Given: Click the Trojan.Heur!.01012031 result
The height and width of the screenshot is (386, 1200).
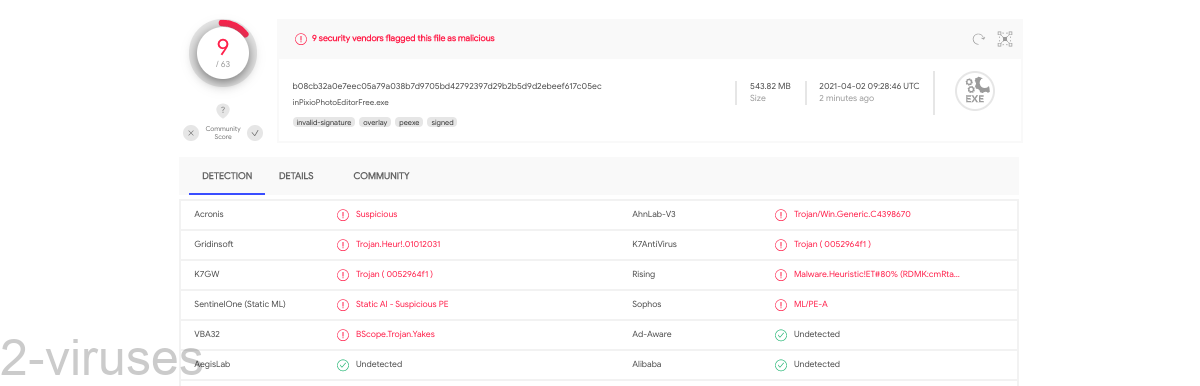Looking at the screenshot, I should tap(398, 244).
